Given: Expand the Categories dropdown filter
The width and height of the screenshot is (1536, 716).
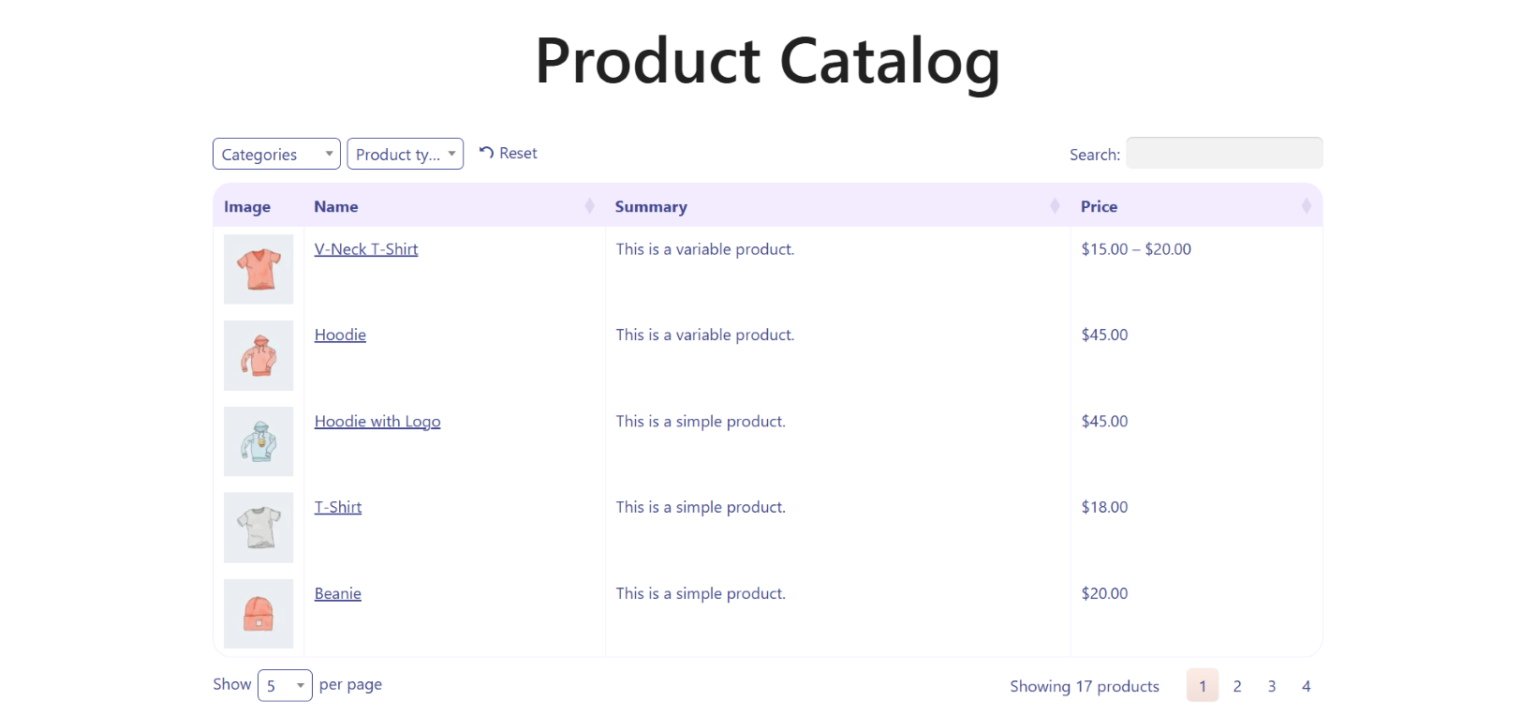Looking at the screenshot, I should point(276,154).
